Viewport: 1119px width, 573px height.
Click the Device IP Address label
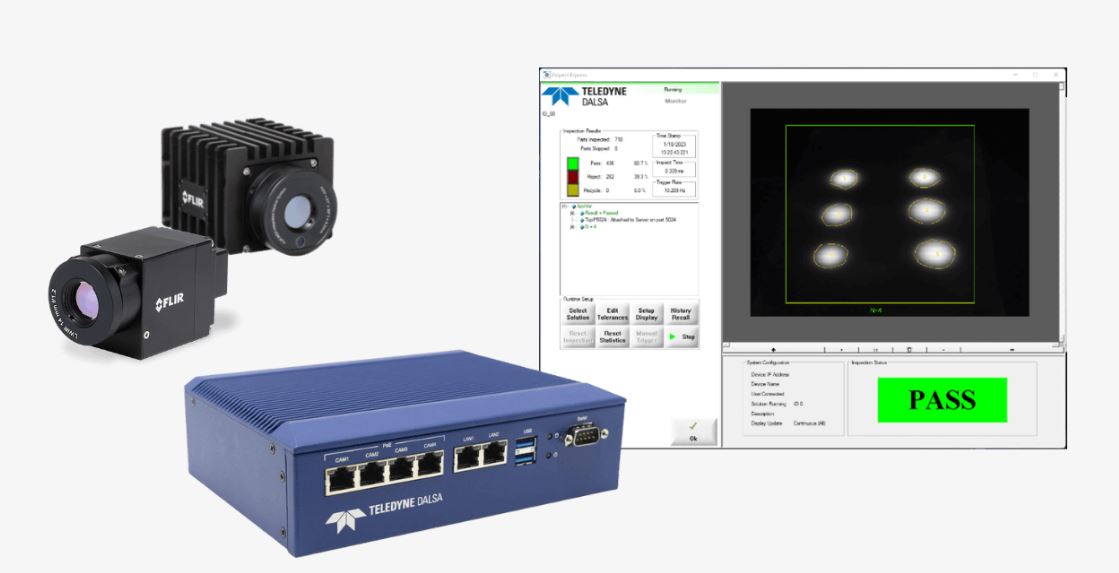[770, 375]
